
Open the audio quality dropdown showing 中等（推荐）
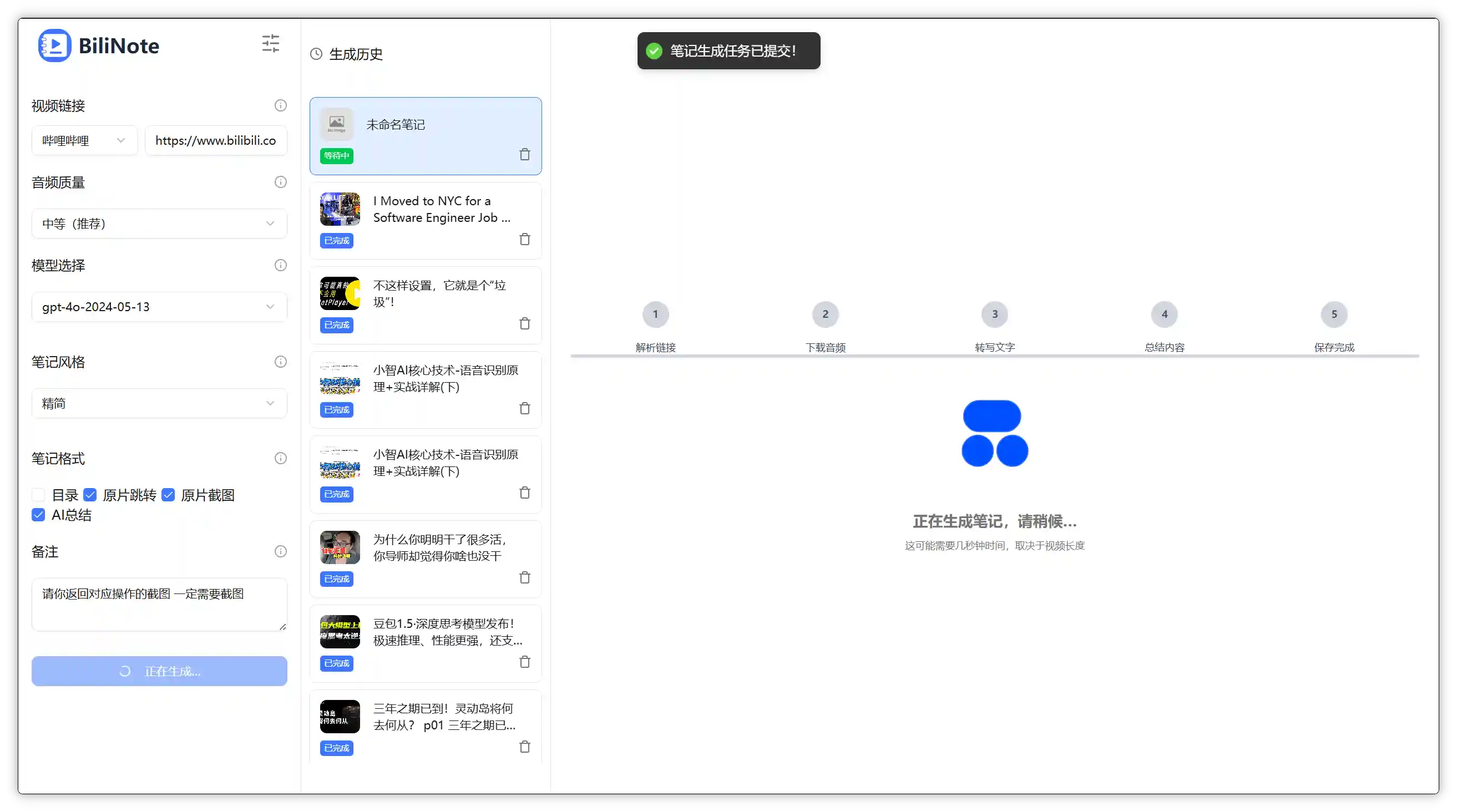pos(159,224)
